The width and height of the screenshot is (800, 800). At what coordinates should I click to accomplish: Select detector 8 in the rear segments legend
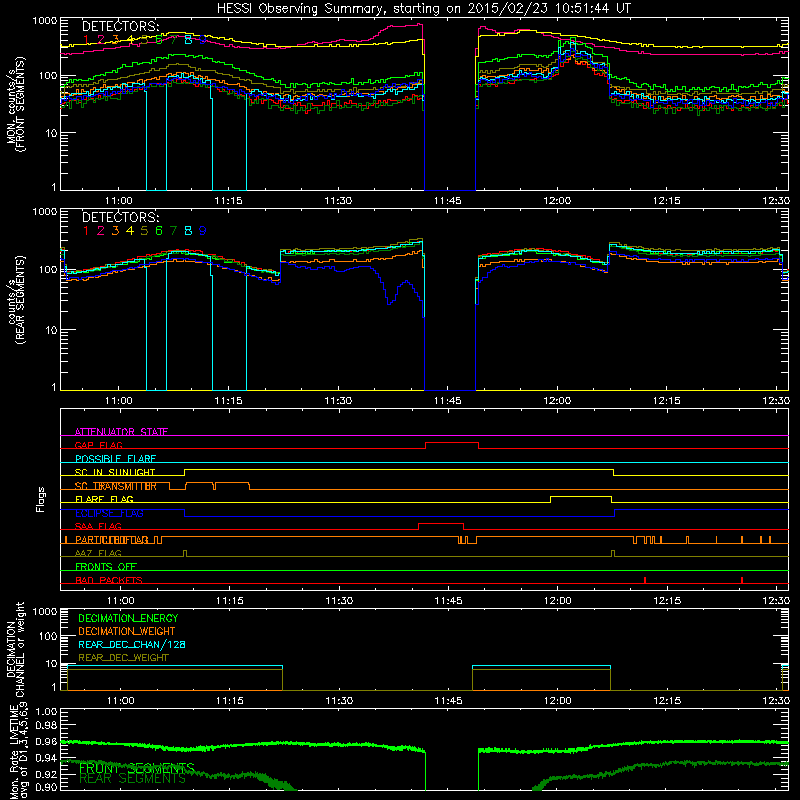[188, 231]
